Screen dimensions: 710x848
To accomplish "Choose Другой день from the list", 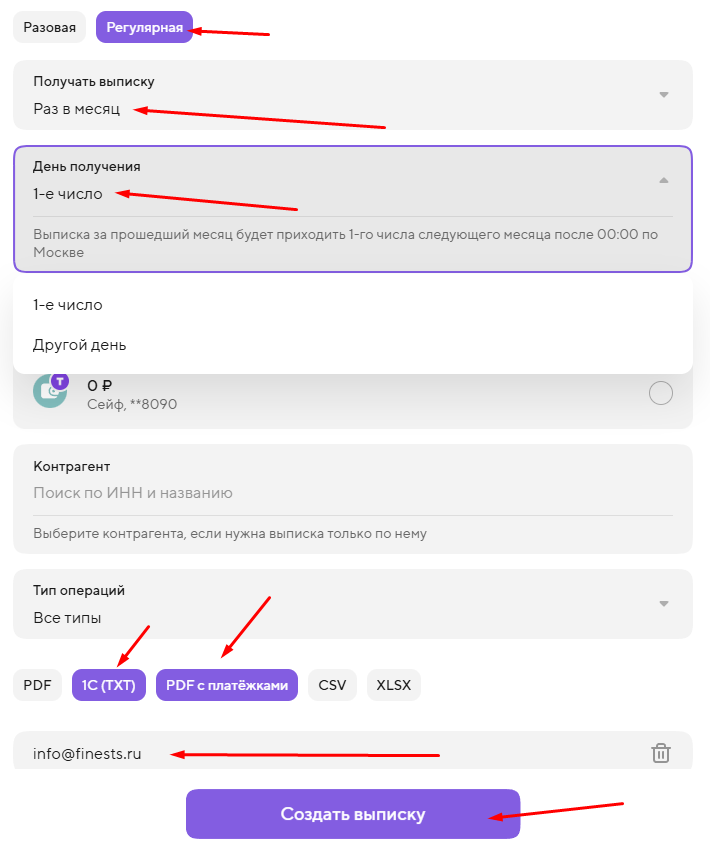I will 80,345.
